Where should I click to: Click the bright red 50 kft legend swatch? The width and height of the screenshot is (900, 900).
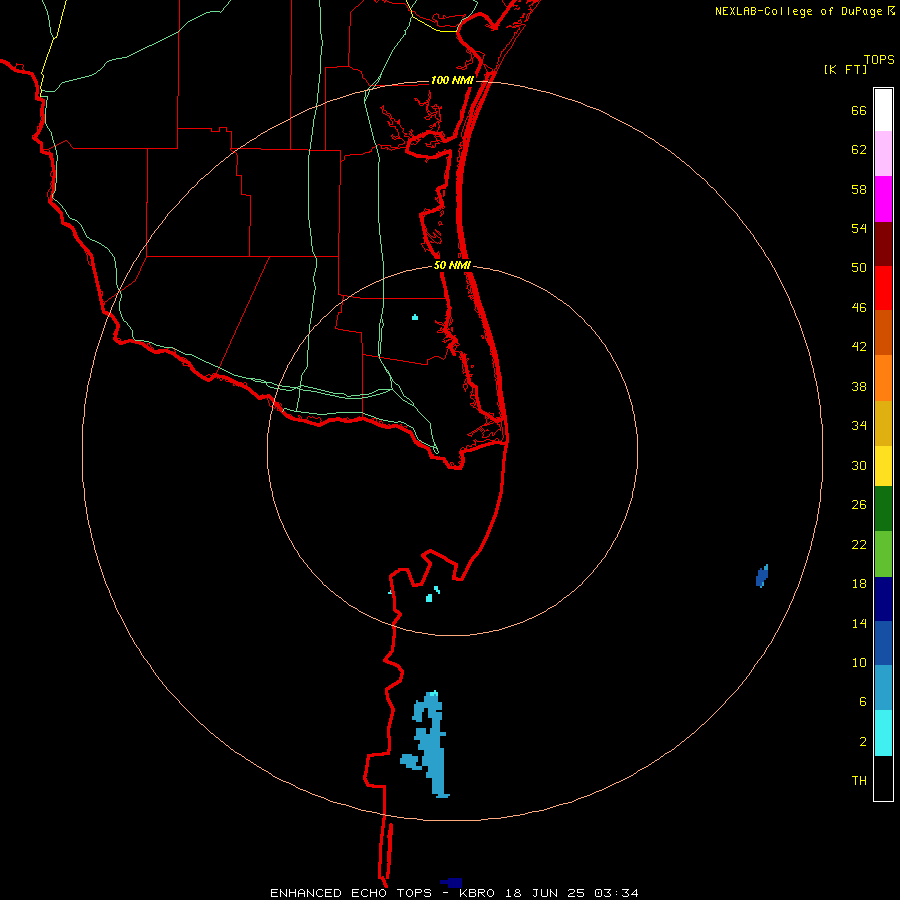tap(883, 288)
